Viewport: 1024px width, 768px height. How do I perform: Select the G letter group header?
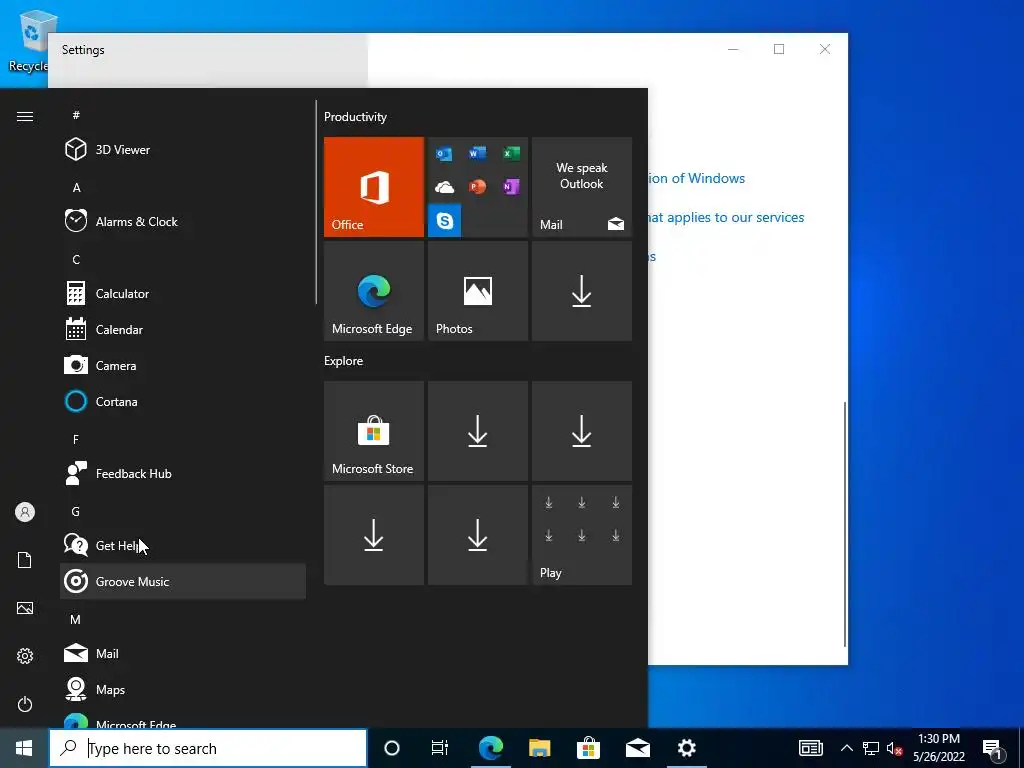(76, 511)
